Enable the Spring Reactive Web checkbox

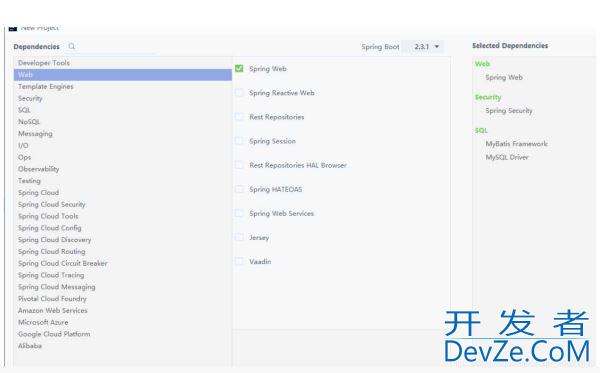coord(239,93)
